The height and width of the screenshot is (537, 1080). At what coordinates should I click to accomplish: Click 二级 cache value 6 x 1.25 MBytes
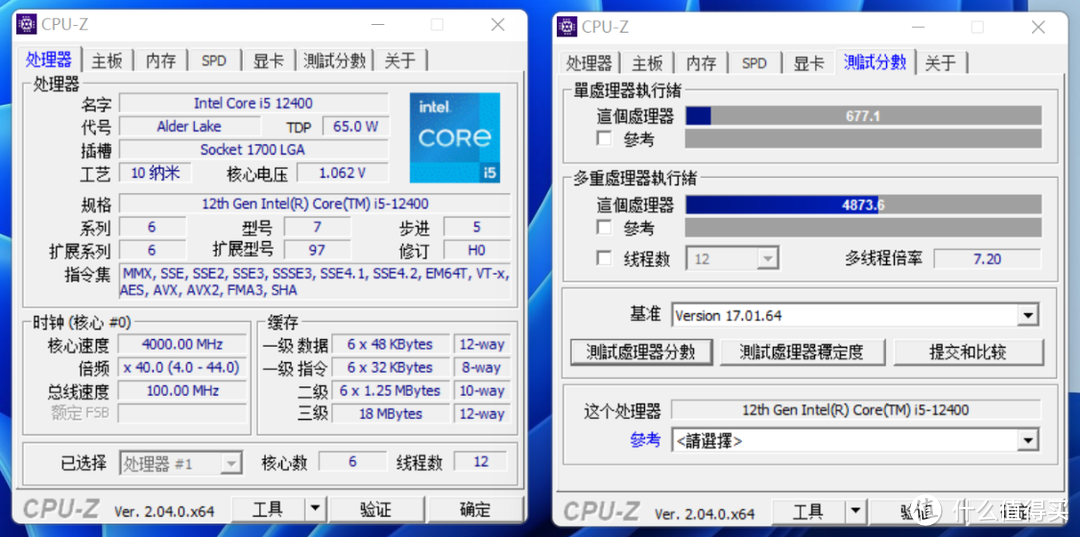(390, 391)
